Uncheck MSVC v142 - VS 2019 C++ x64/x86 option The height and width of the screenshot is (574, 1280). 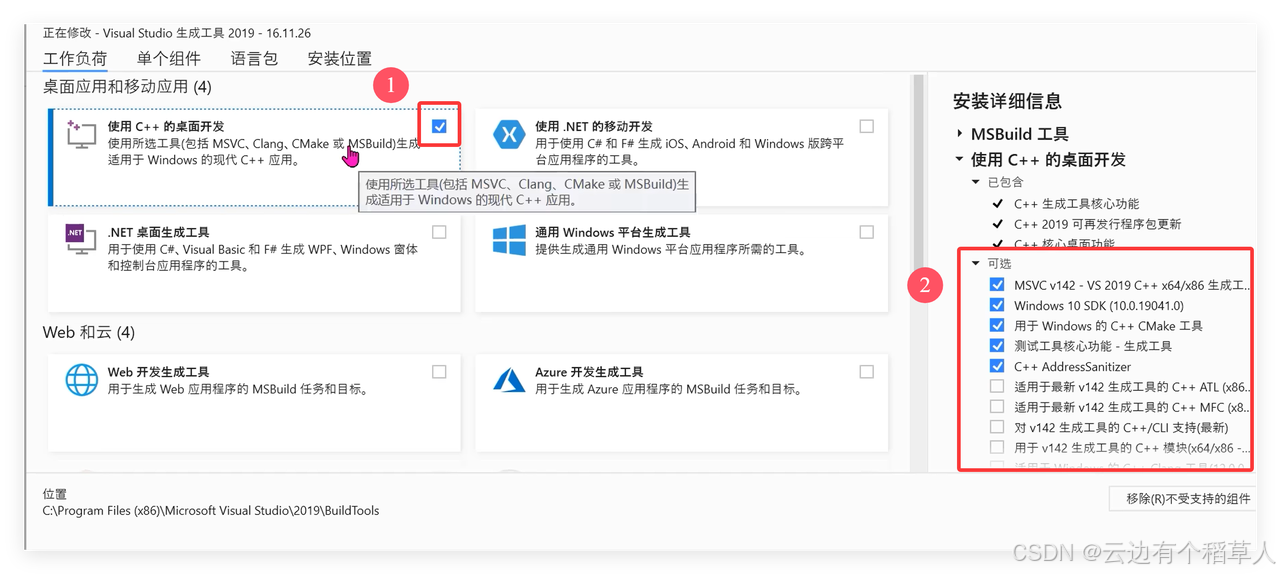pyautogui.click(x=997, y=285)
